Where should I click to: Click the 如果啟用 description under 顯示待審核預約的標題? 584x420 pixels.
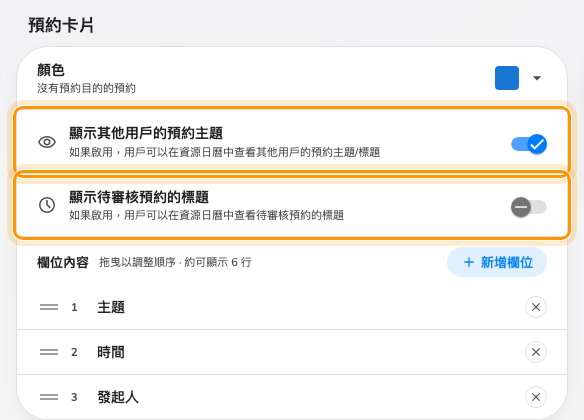[x=206, y=215]
